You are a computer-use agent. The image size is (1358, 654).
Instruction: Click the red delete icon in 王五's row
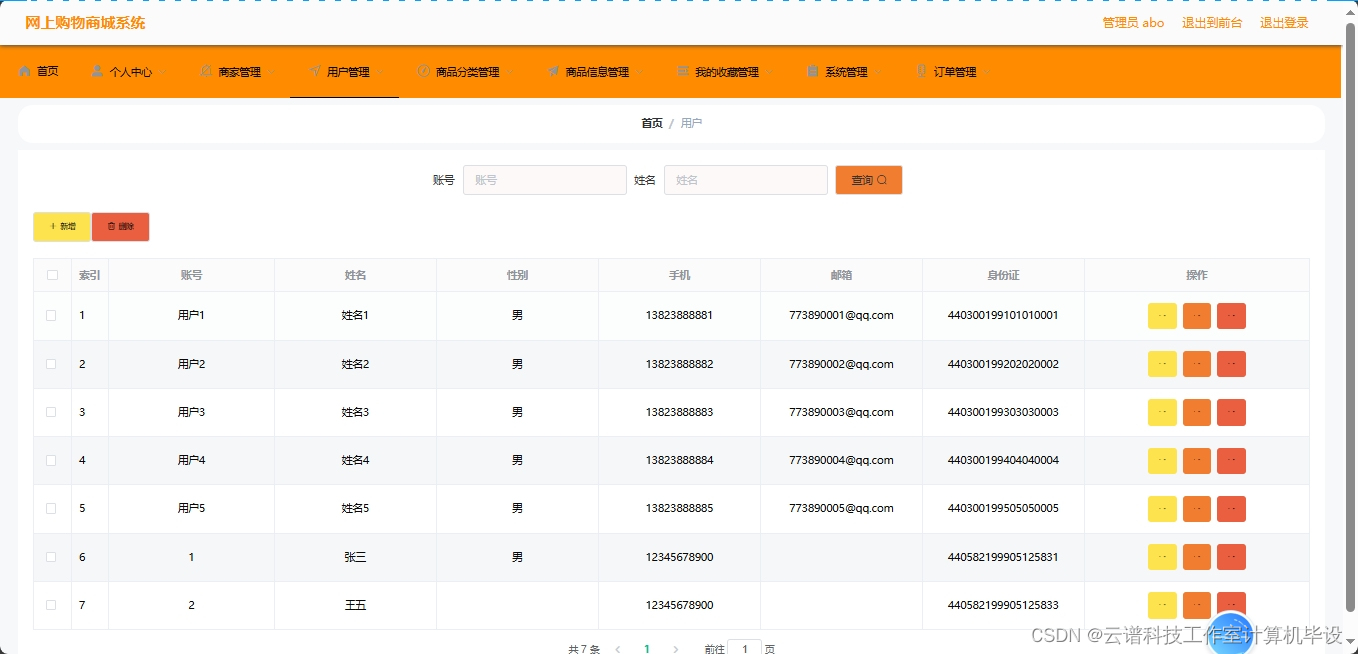coord(1231,605)
